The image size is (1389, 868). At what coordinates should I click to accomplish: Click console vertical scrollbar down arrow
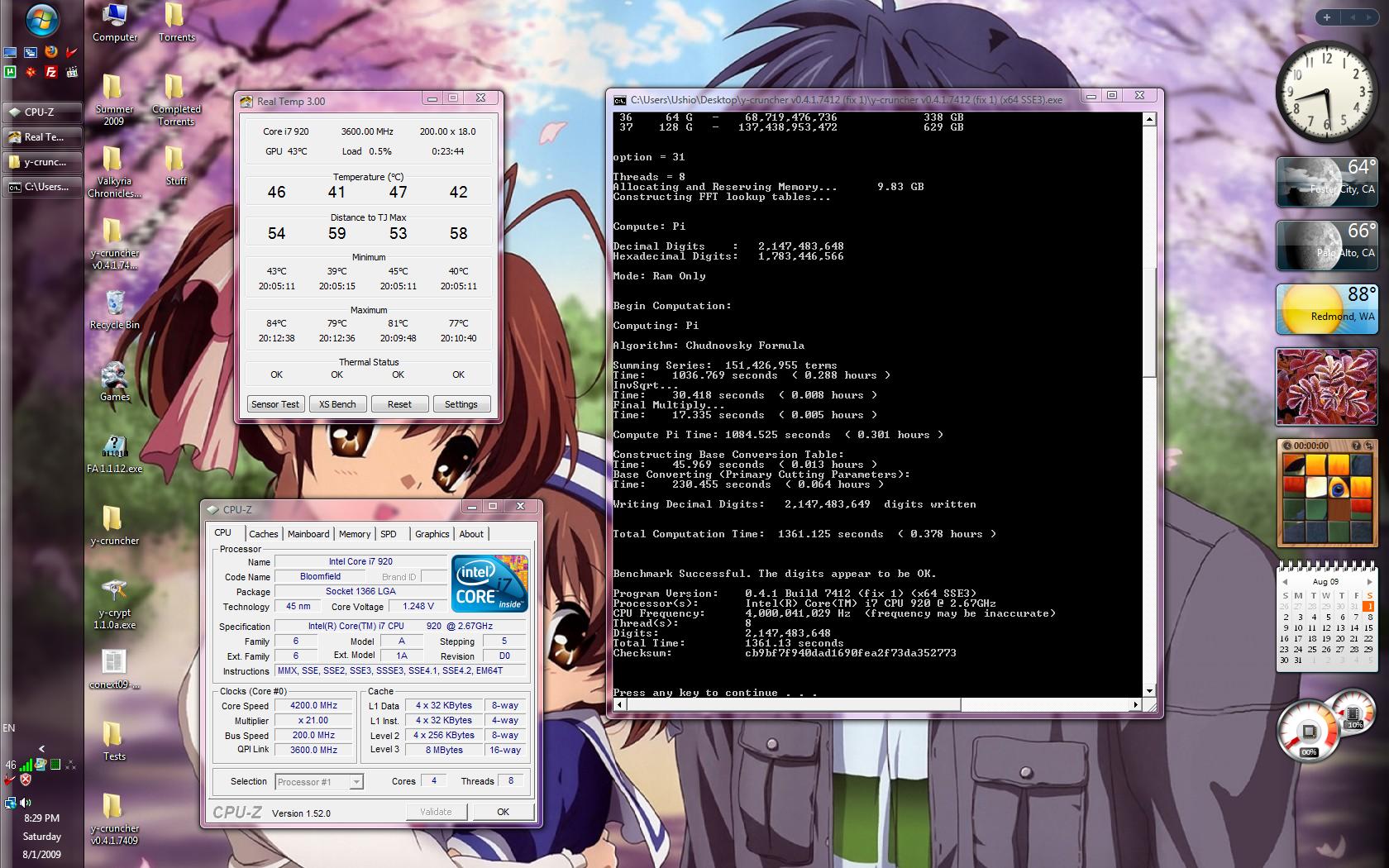(x=1149, y=691)
